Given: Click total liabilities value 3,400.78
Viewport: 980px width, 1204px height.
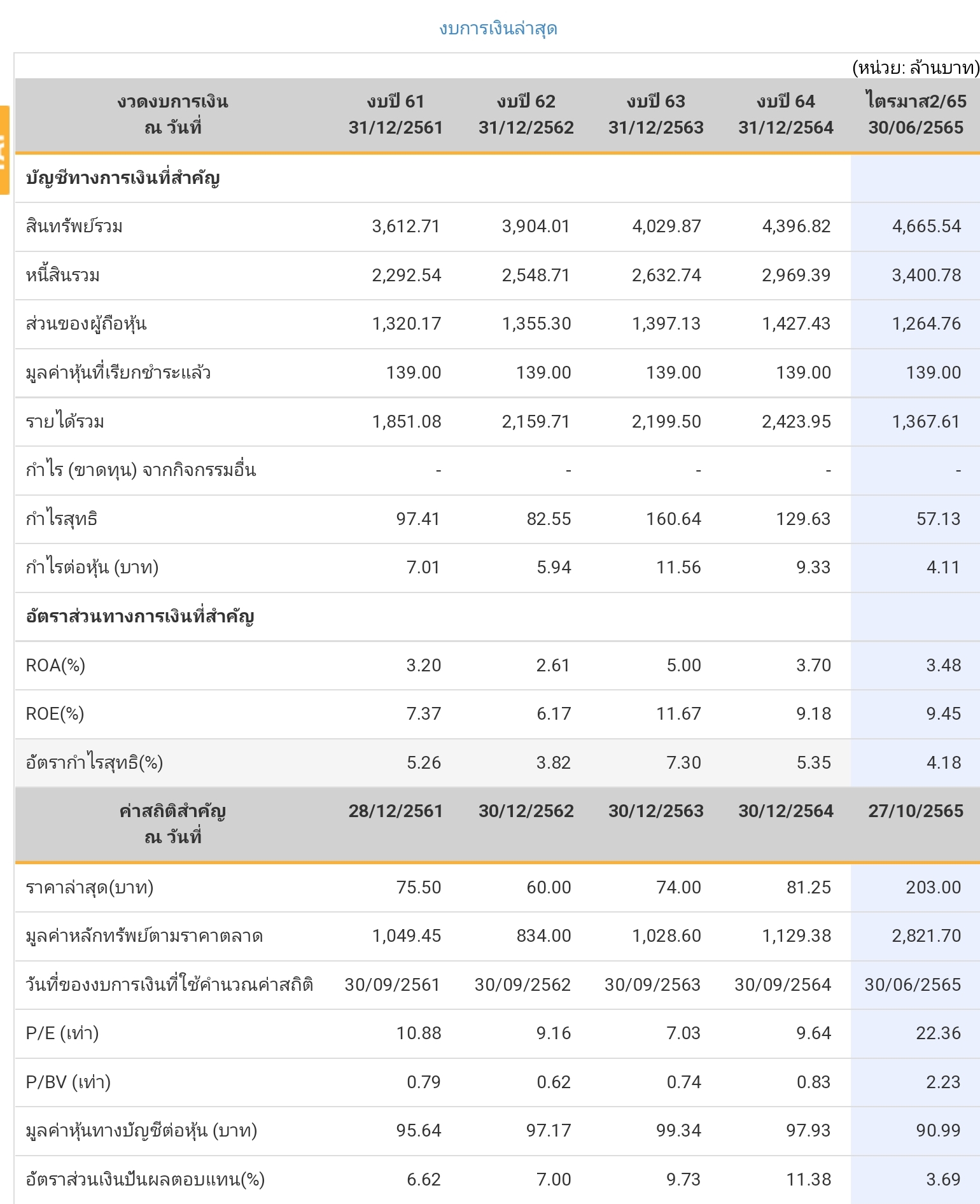Looking at the screenshot, I should point(927,276).
